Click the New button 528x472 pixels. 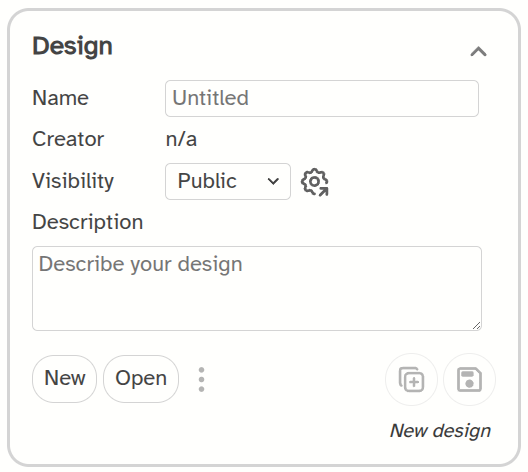tap(64, 379)
